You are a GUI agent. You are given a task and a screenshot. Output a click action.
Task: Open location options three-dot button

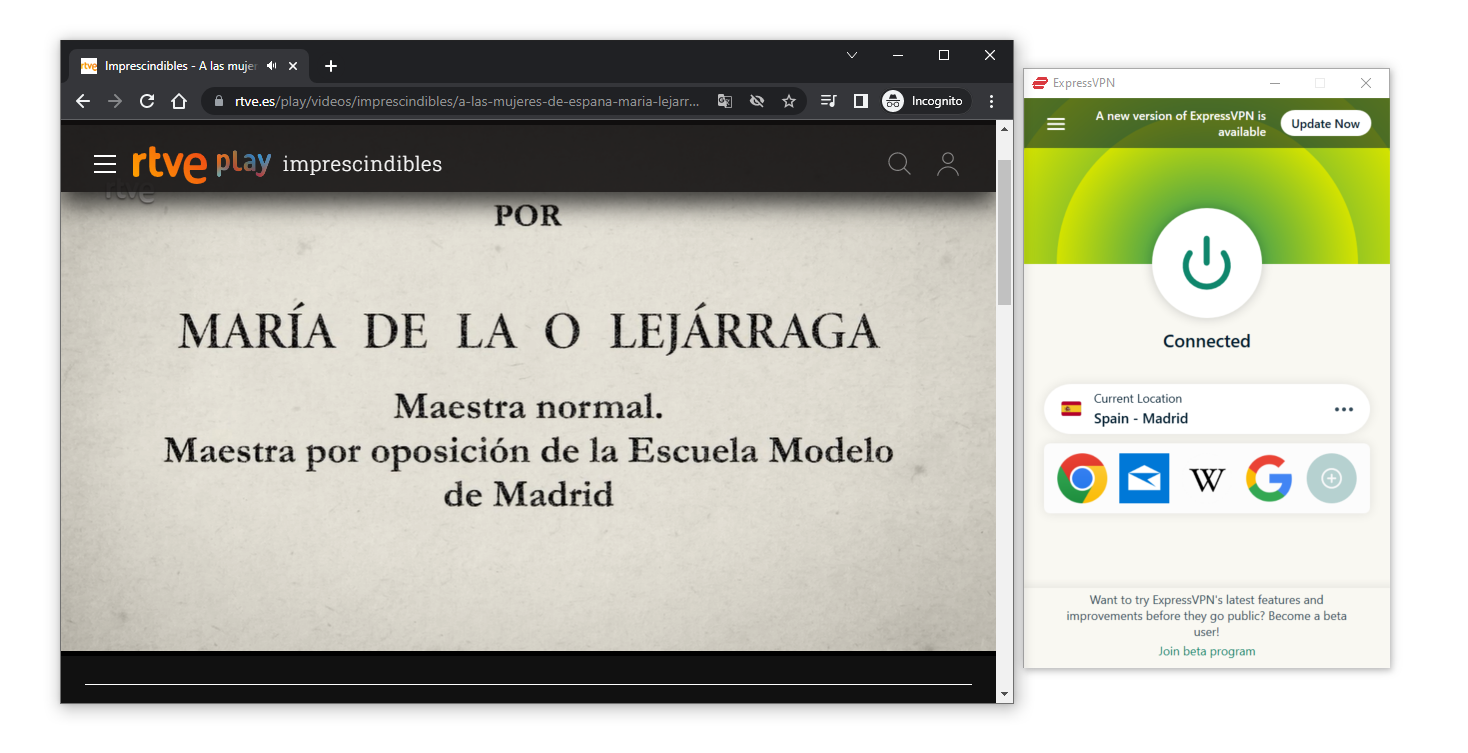click(1344, 410)
